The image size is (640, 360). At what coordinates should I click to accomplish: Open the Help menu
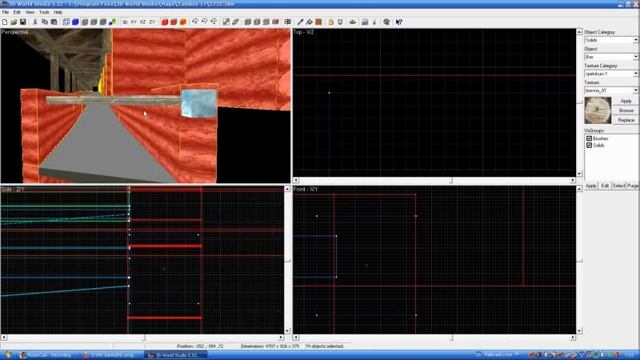tap(58, 12)
